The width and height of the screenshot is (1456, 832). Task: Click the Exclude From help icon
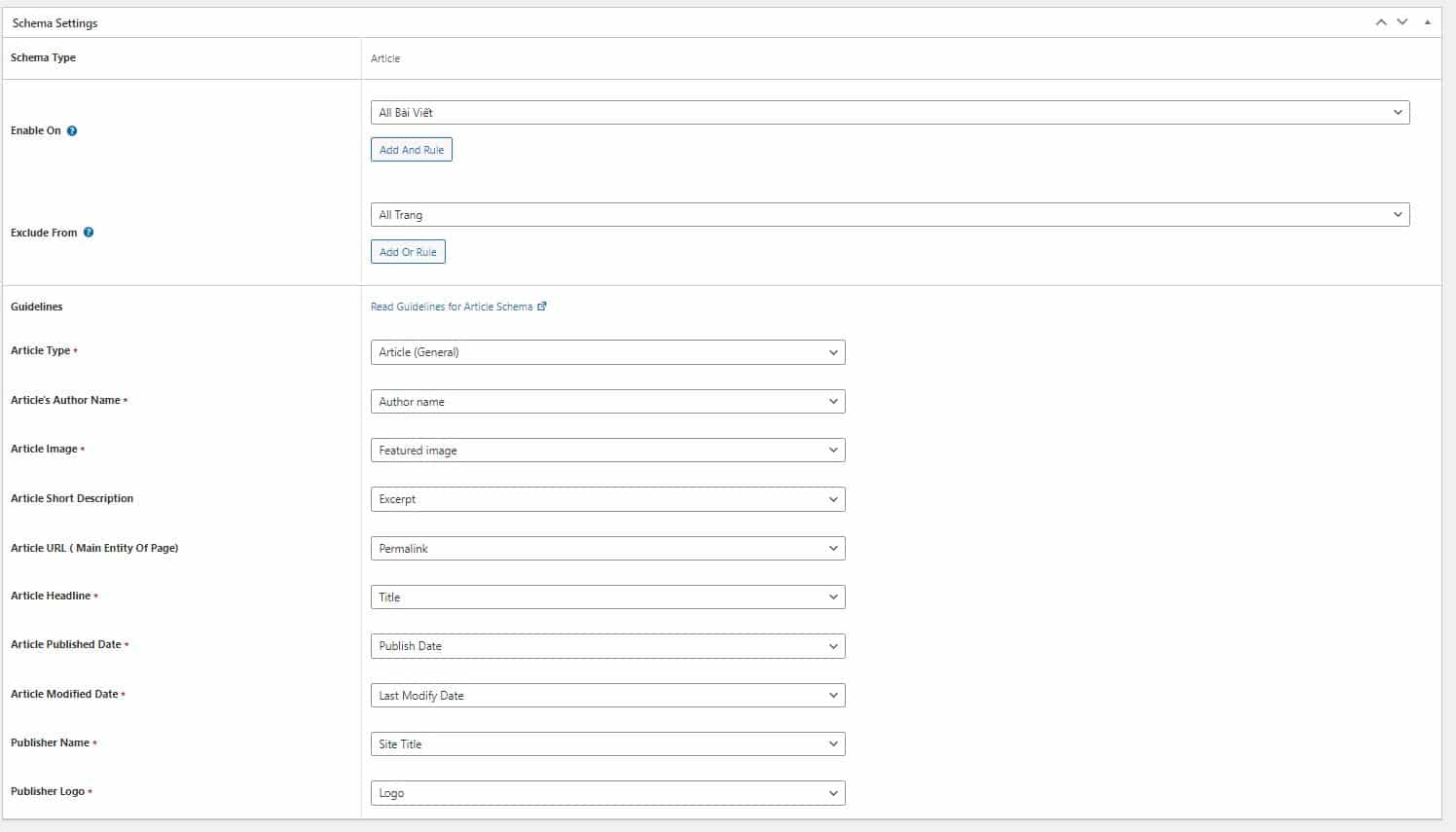tap(89, 233)
